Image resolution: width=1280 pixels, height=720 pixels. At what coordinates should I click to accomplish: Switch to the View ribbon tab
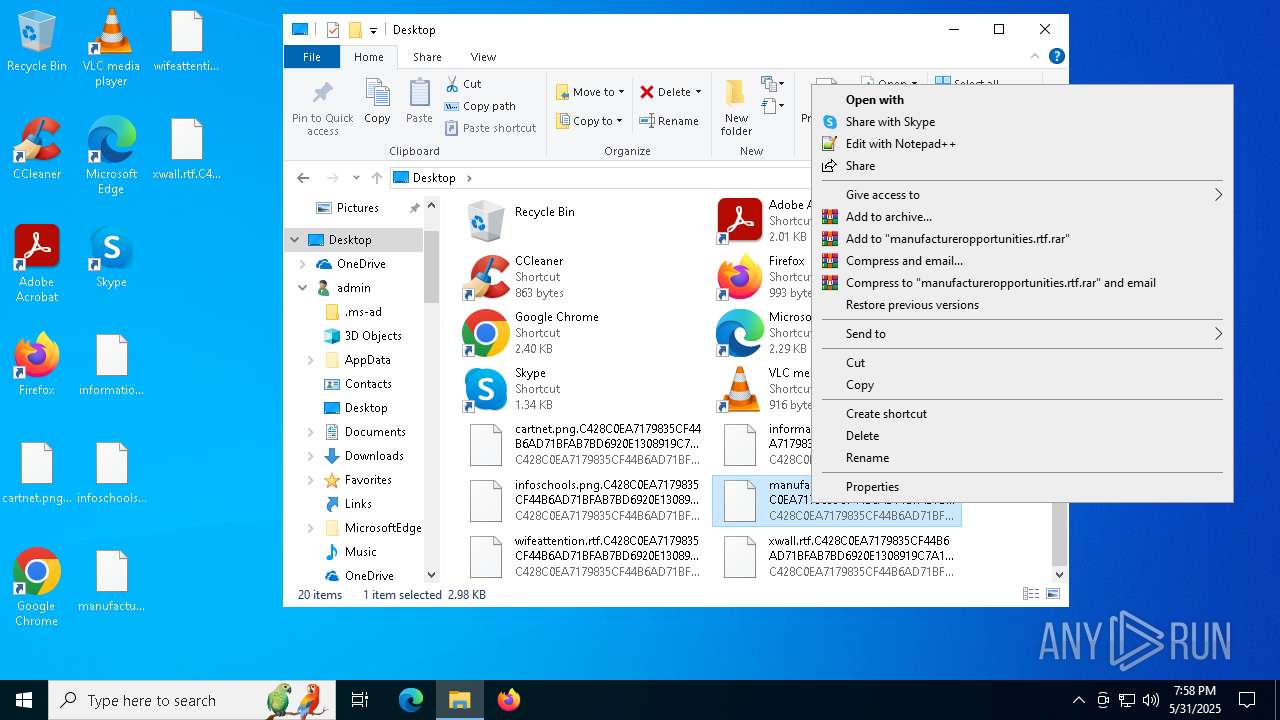click(483, 57)
